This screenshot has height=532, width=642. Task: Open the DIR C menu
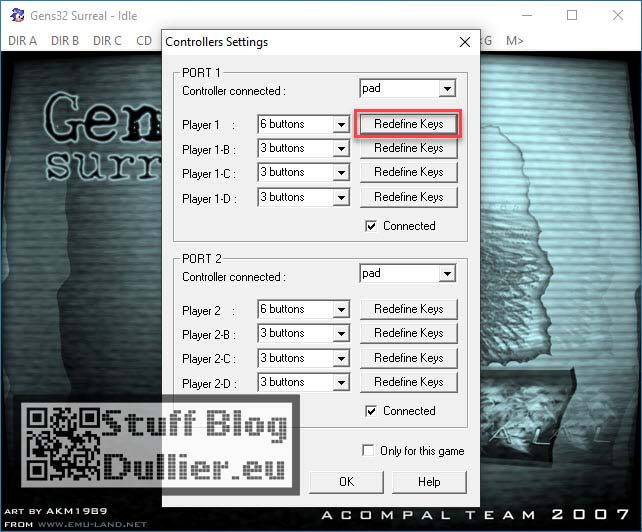(x=107, y=41)
